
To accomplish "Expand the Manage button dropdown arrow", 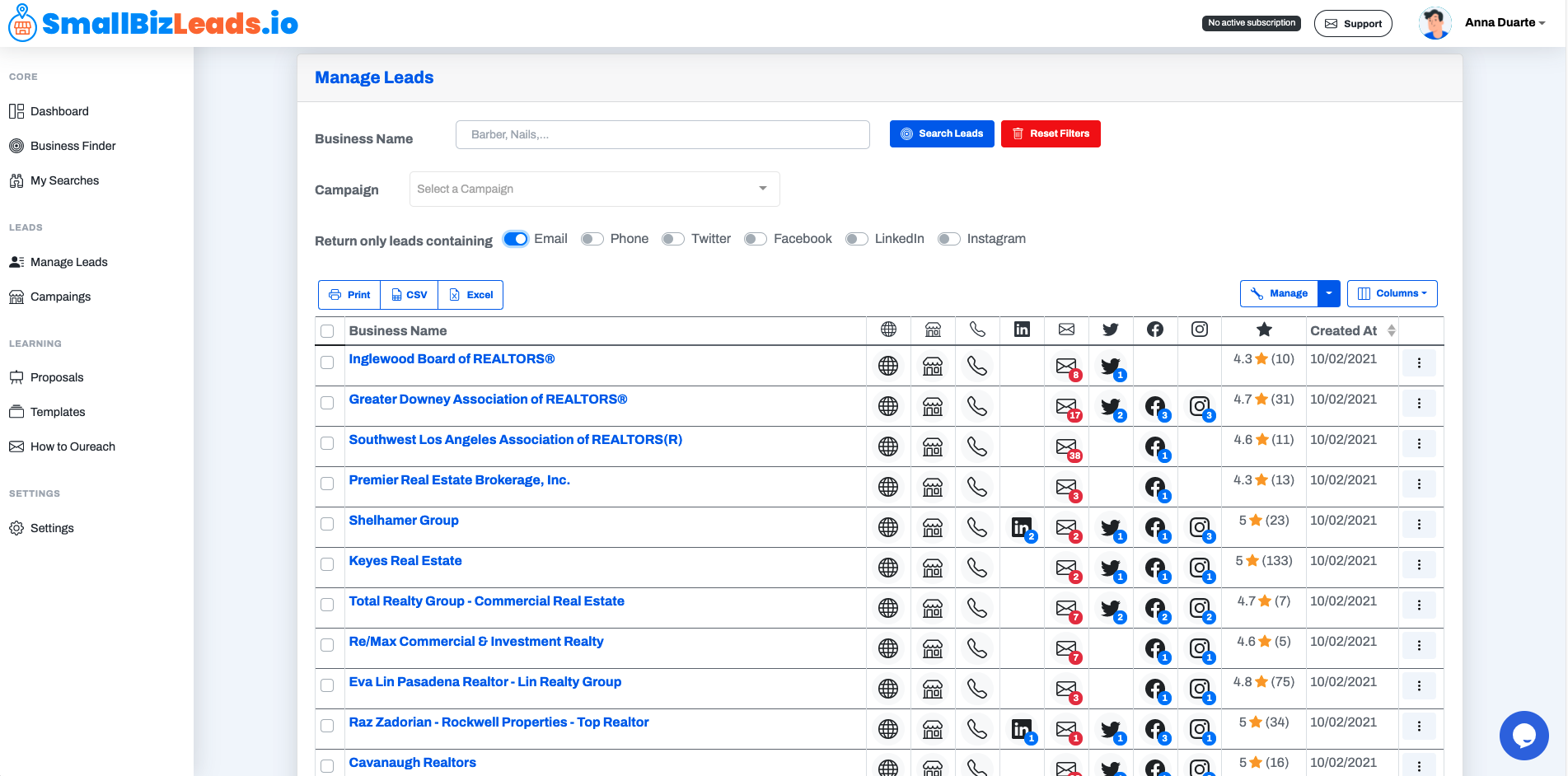I will click(x=1327, y=293).
